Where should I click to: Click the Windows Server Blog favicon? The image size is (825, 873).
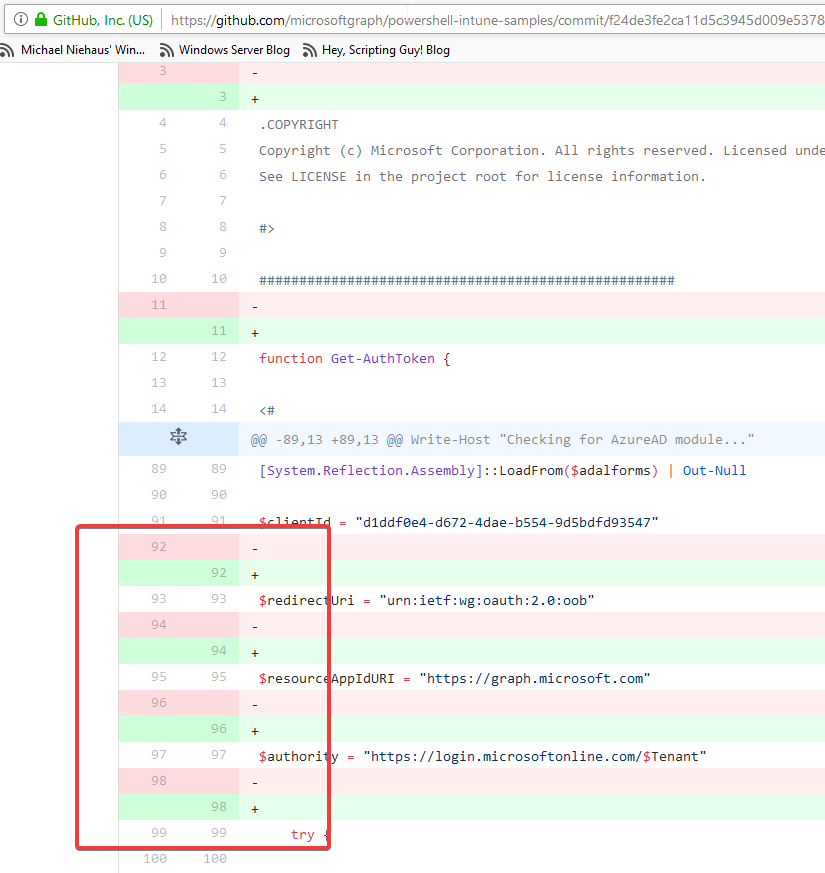166,49
